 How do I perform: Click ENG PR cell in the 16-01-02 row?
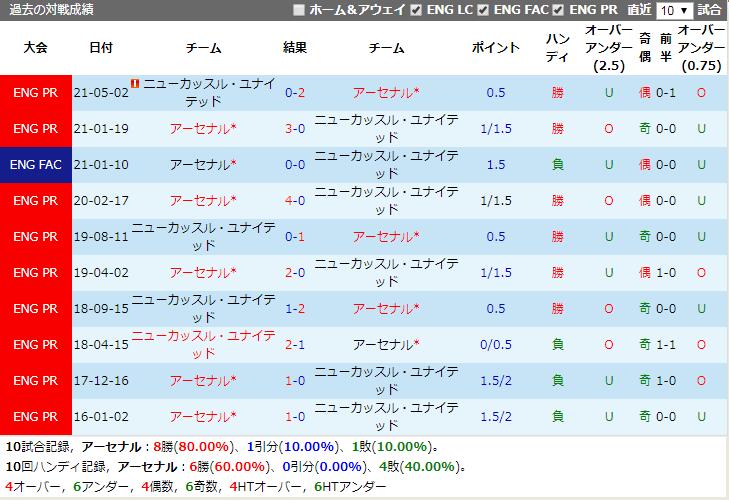[x=36, y=417]
